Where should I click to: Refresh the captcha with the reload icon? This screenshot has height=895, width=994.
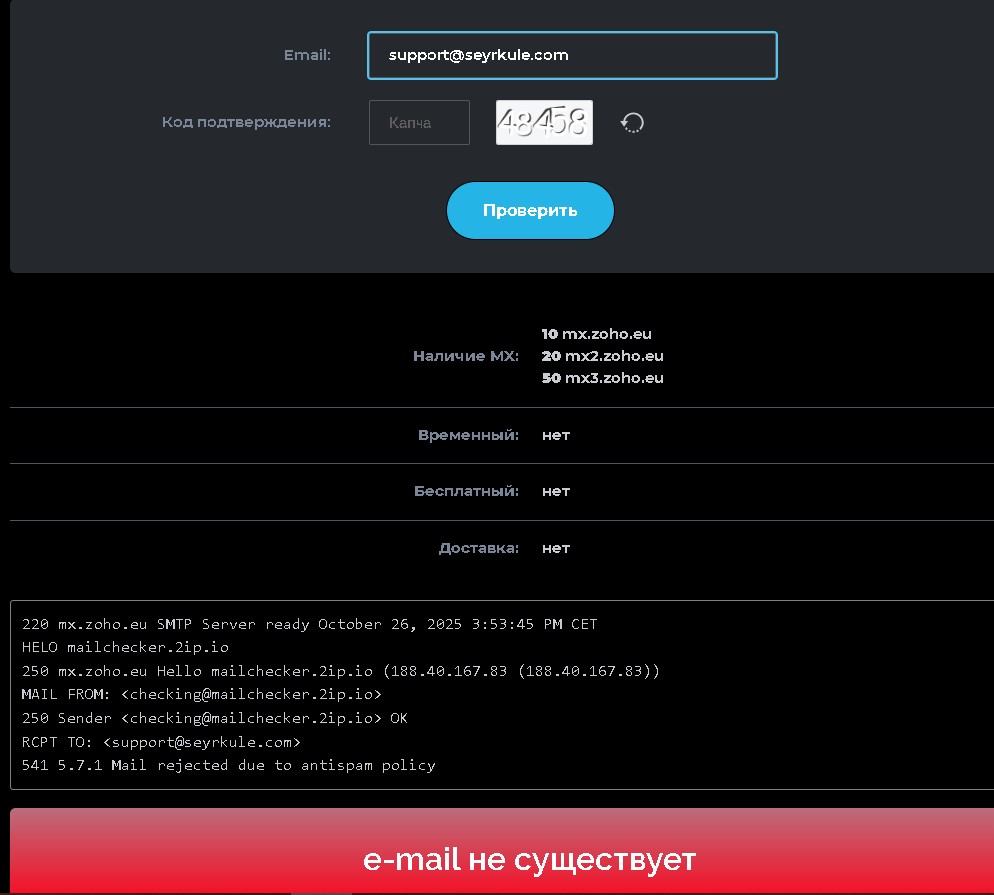point(632,123)
